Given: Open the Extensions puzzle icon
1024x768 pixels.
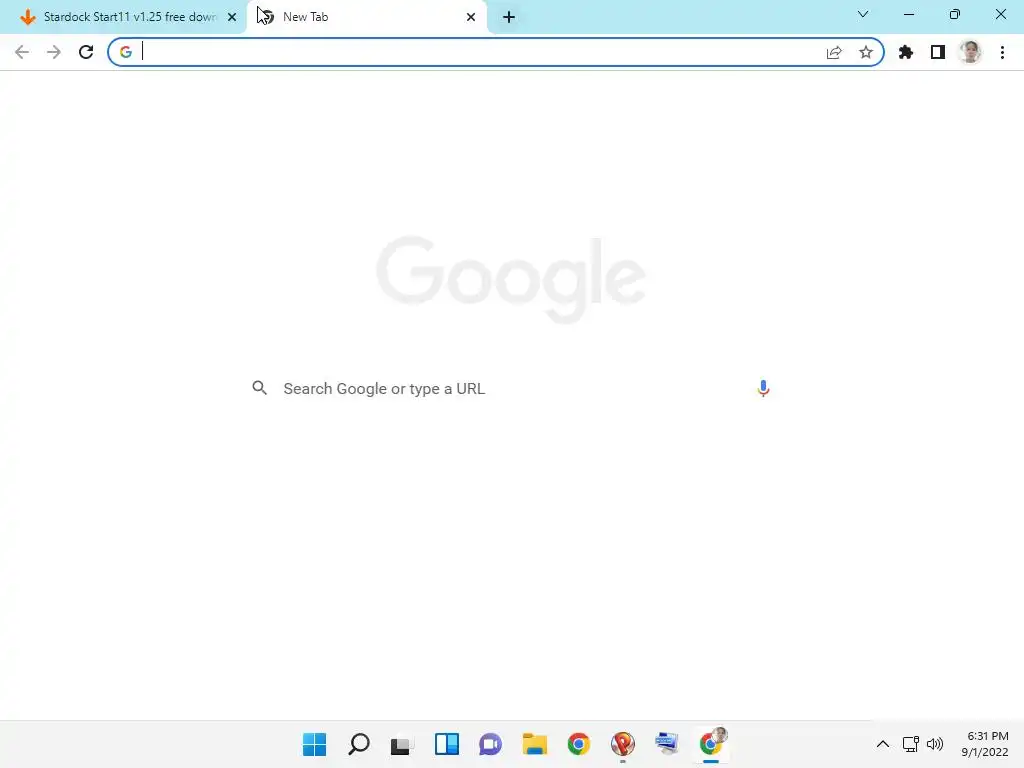Looking at the screenshot, I should 906,52.
